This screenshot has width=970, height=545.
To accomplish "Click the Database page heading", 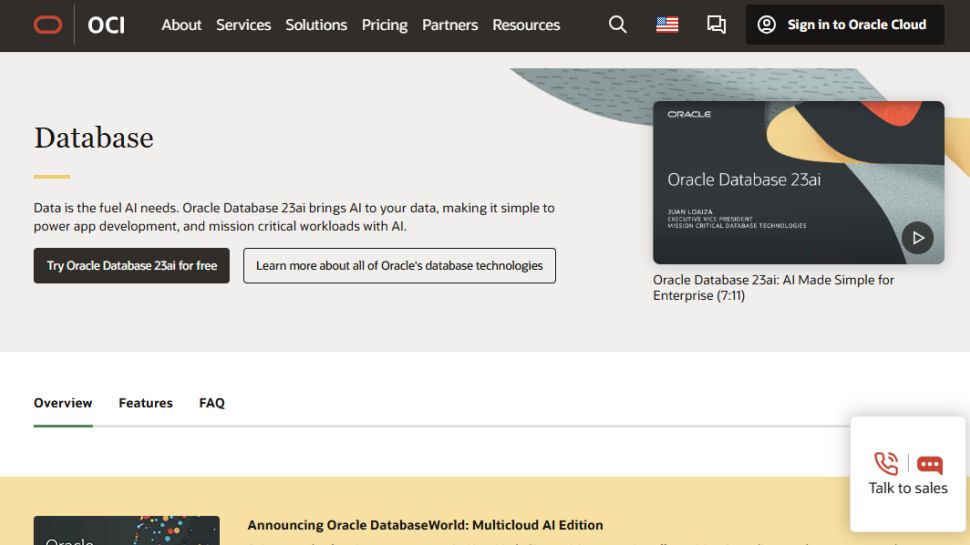I will click(x=93, y=137).
